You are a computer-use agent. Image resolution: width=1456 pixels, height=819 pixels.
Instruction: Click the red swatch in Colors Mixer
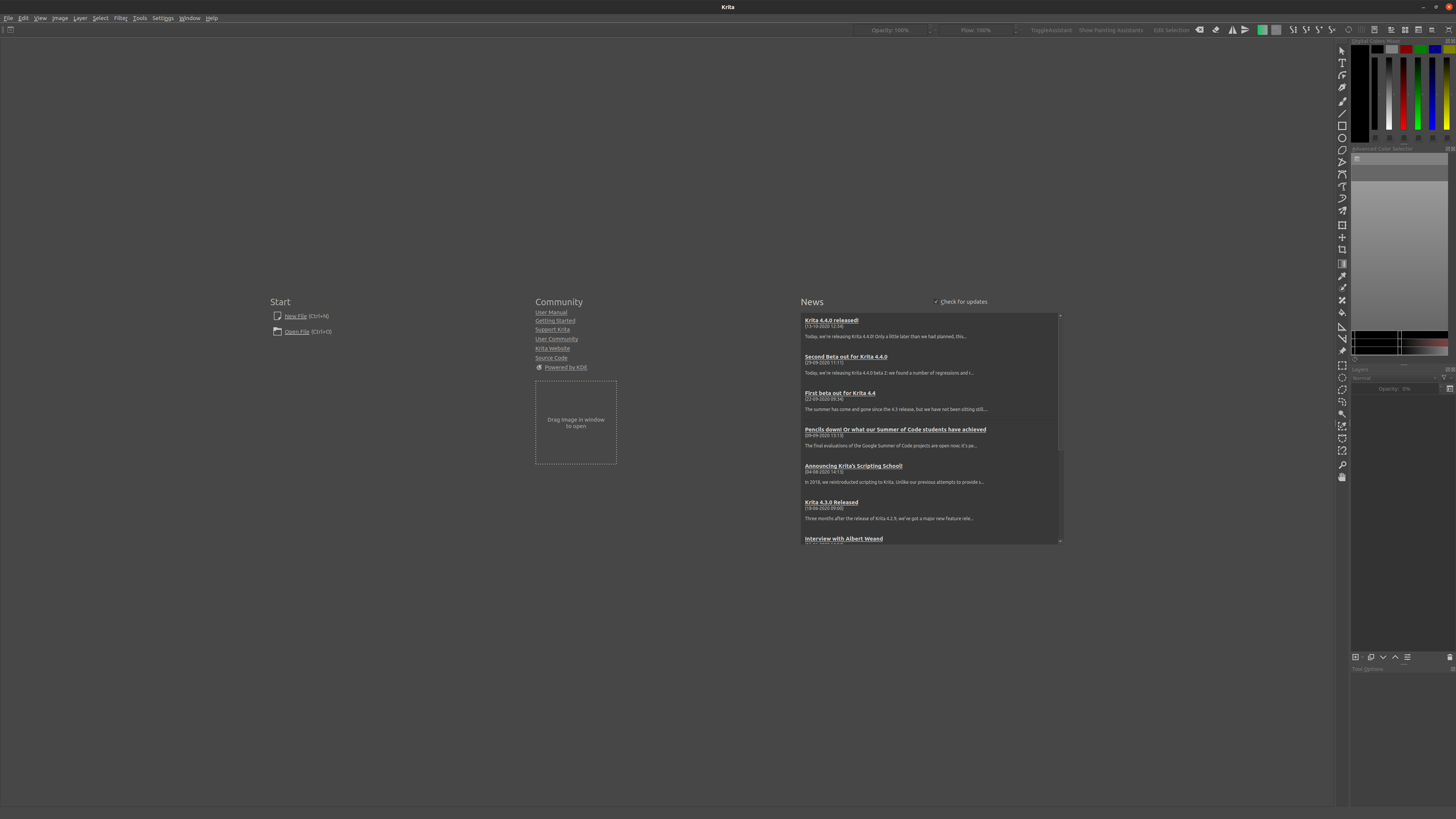pyautogui.click(x=1406, y=50)
